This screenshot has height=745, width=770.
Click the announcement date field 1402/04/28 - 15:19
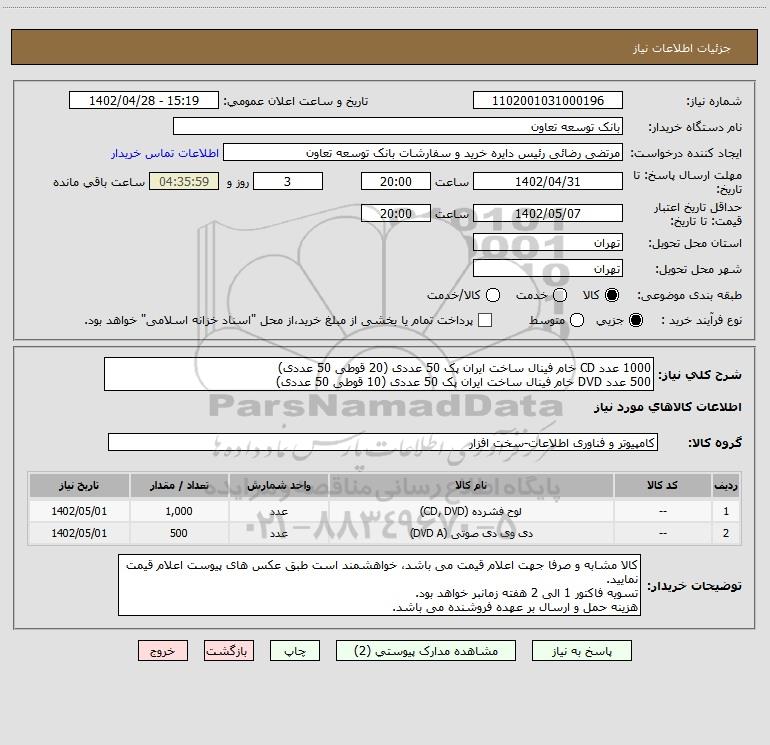click(x=144, y=100)
